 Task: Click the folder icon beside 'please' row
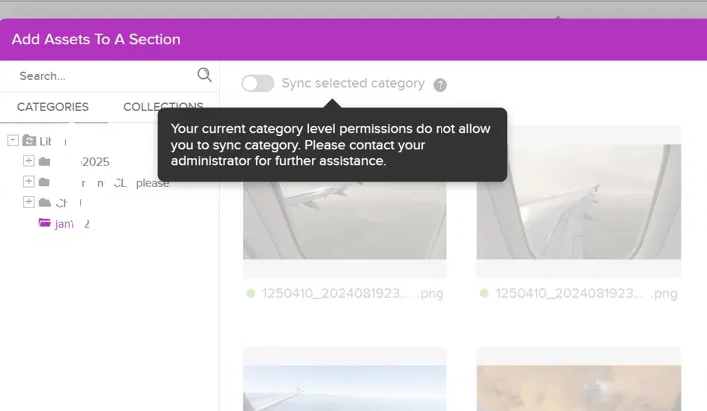pyautogui.click(x=44, y=182)
